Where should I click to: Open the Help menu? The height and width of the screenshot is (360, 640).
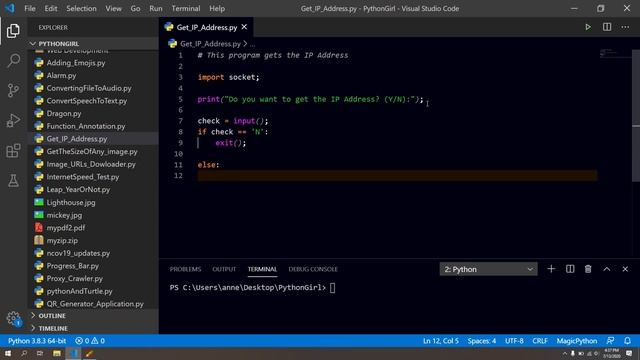coord(217,8)
